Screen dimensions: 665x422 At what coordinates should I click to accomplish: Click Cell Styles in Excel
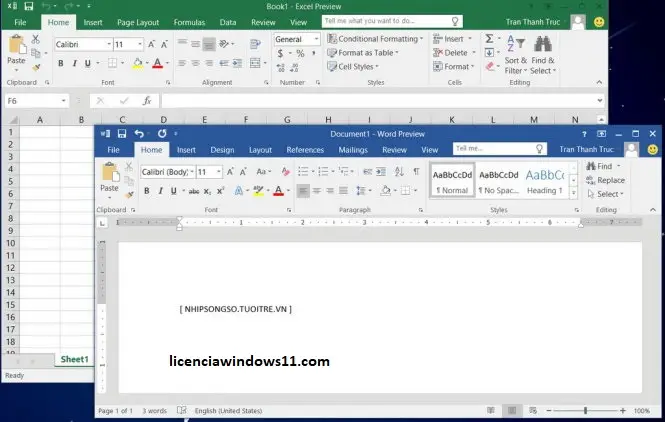(353, 67)
